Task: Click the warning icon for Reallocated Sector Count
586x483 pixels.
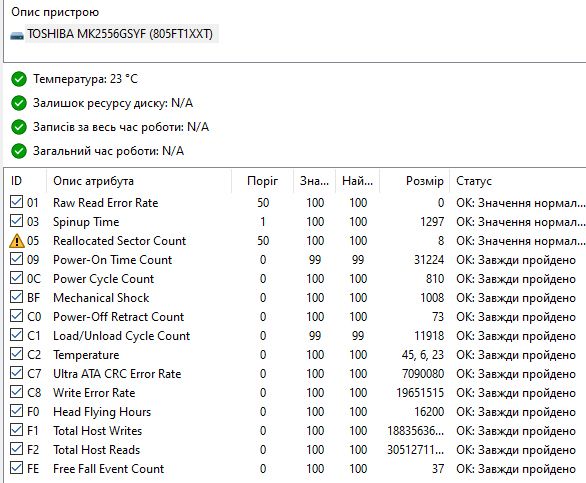Action: (17, 241)
